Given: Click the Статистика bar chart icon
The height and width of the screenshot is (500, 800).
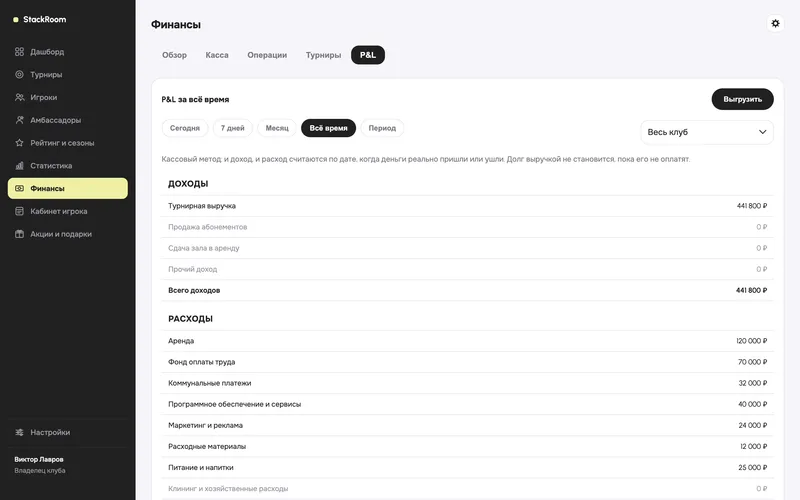Looking at the screenshot, I should point(19,165).
